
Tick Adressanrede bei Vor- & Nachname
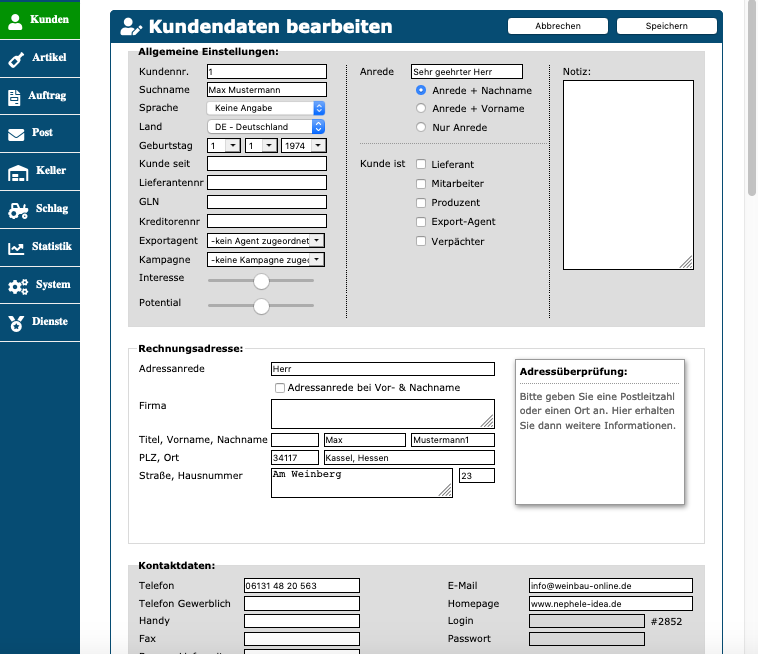point(280,388)
